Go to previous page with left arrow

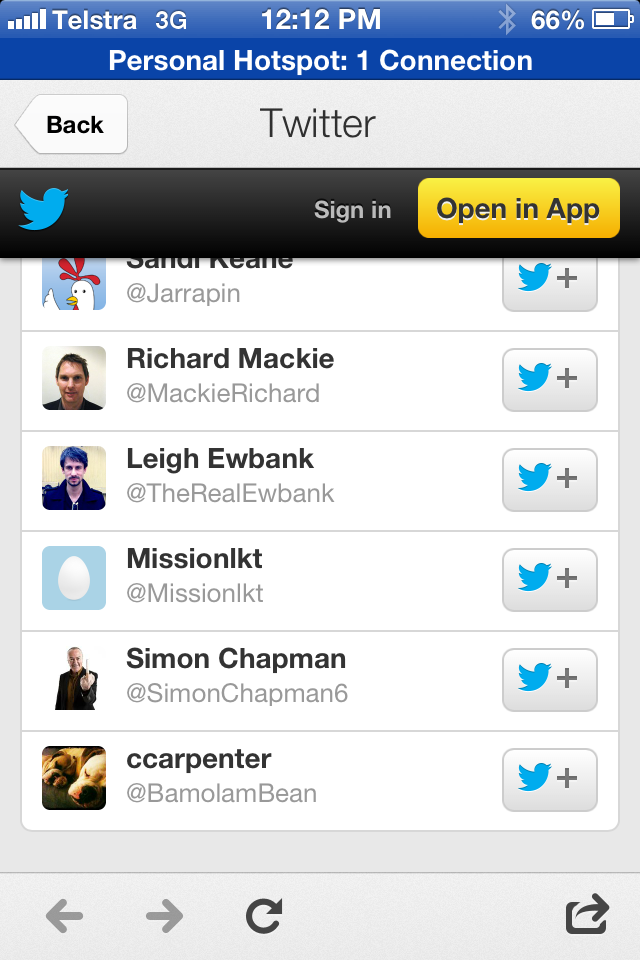[x=65, y=915]
